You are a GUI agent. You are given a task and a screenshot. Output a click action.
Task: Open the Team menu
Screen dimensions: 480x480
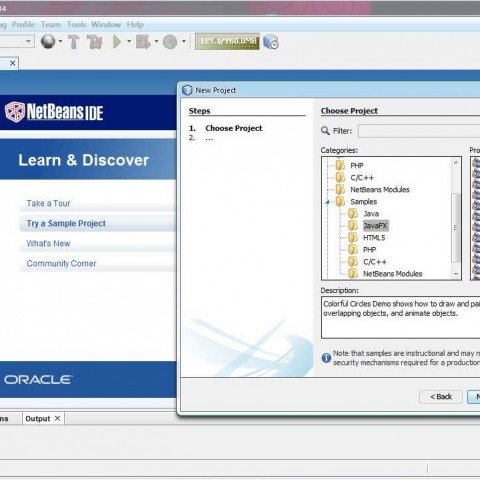[51, 25]
